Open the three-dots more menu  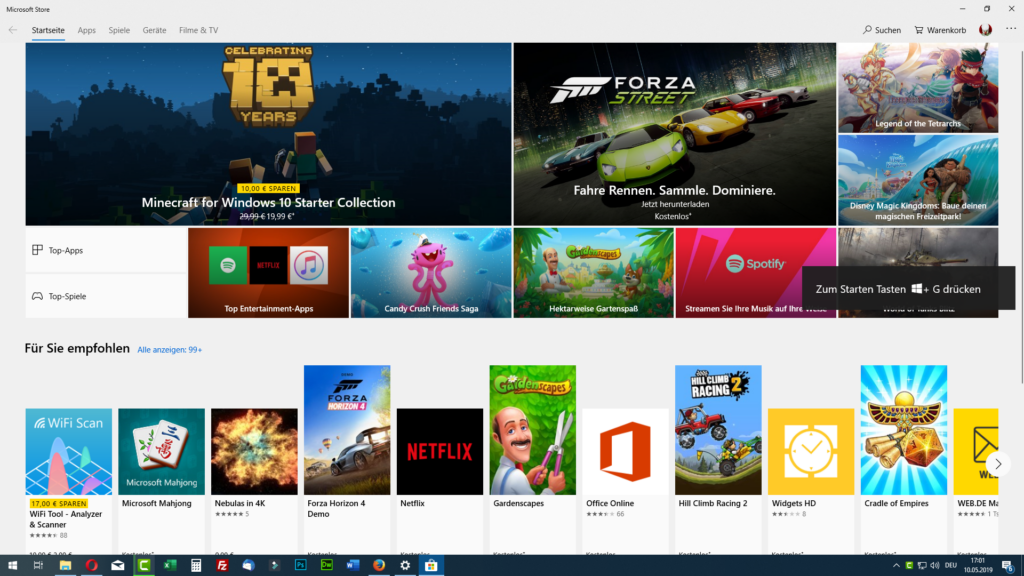coord(1011,29)
